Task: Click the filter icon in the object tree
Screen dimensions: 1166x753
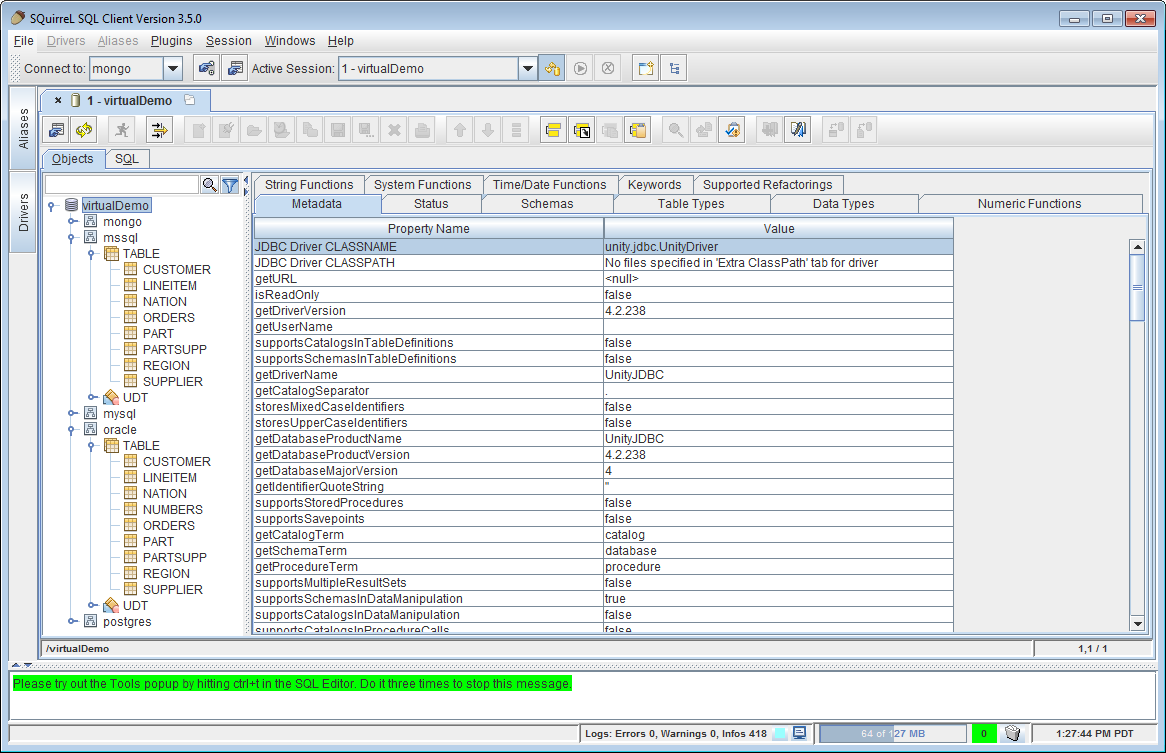Action: tap(230, 185)
